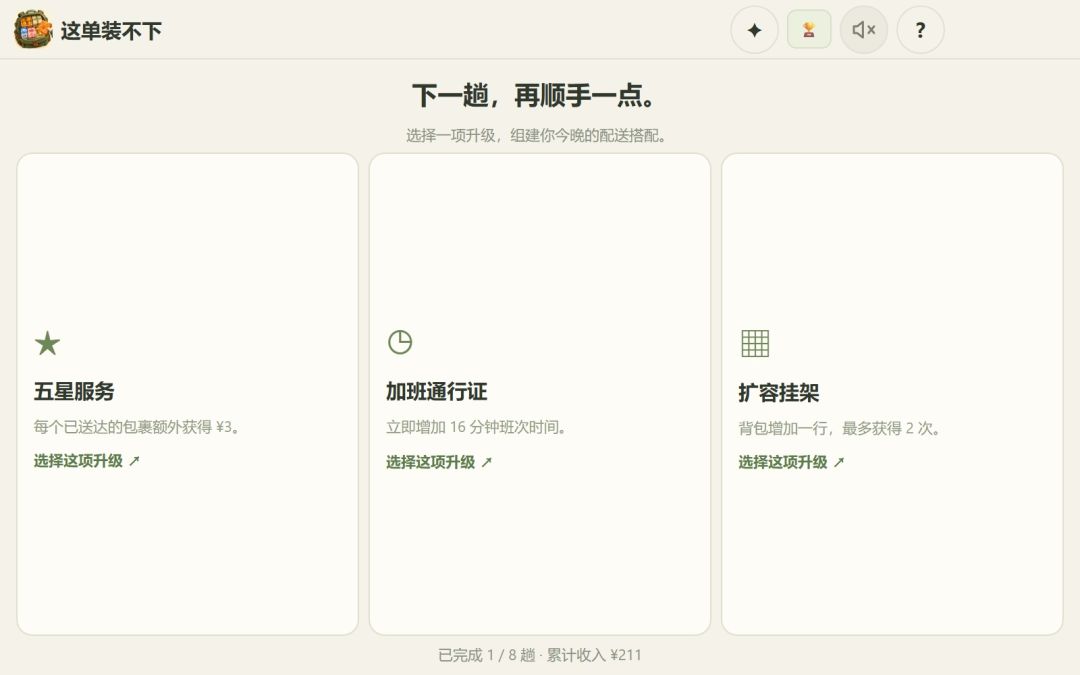
Task: Choose upgrade link under 五星服务
Action: (x=87, y=461)
